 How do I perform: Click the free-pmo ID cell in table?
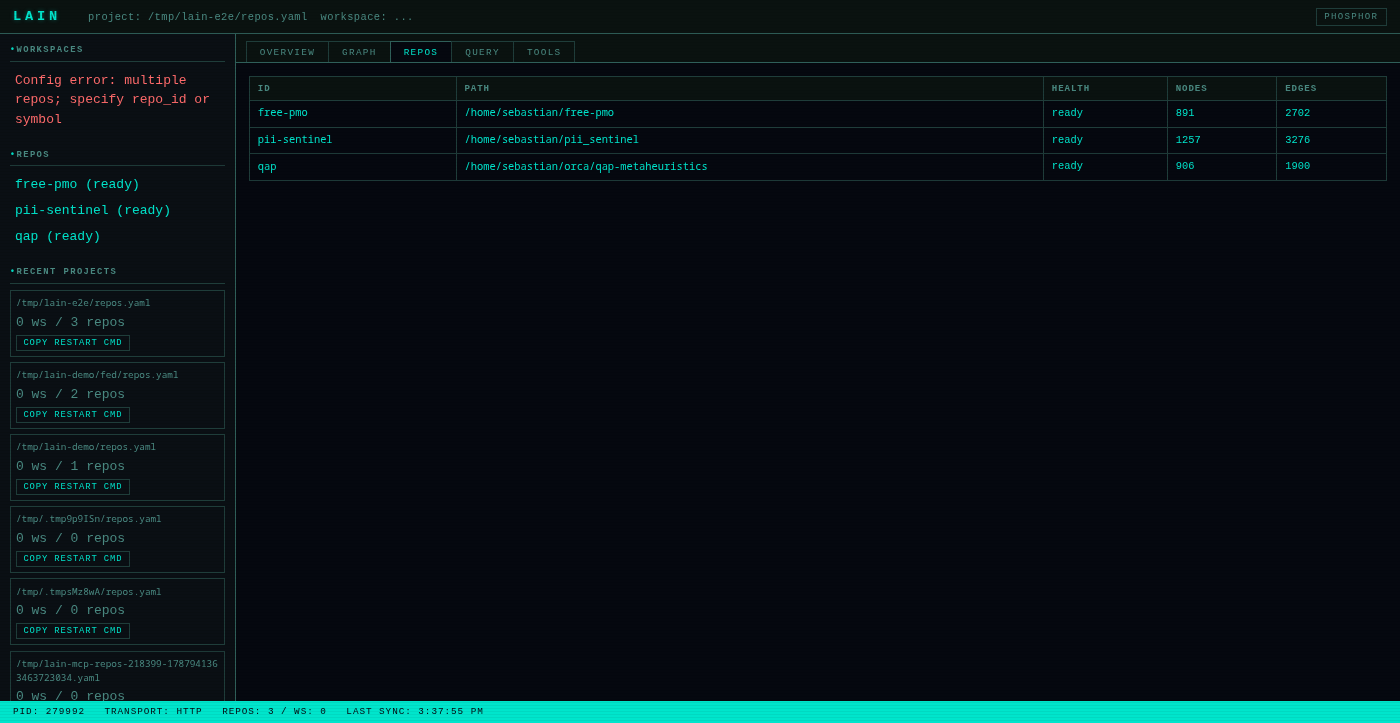(353, 114)
